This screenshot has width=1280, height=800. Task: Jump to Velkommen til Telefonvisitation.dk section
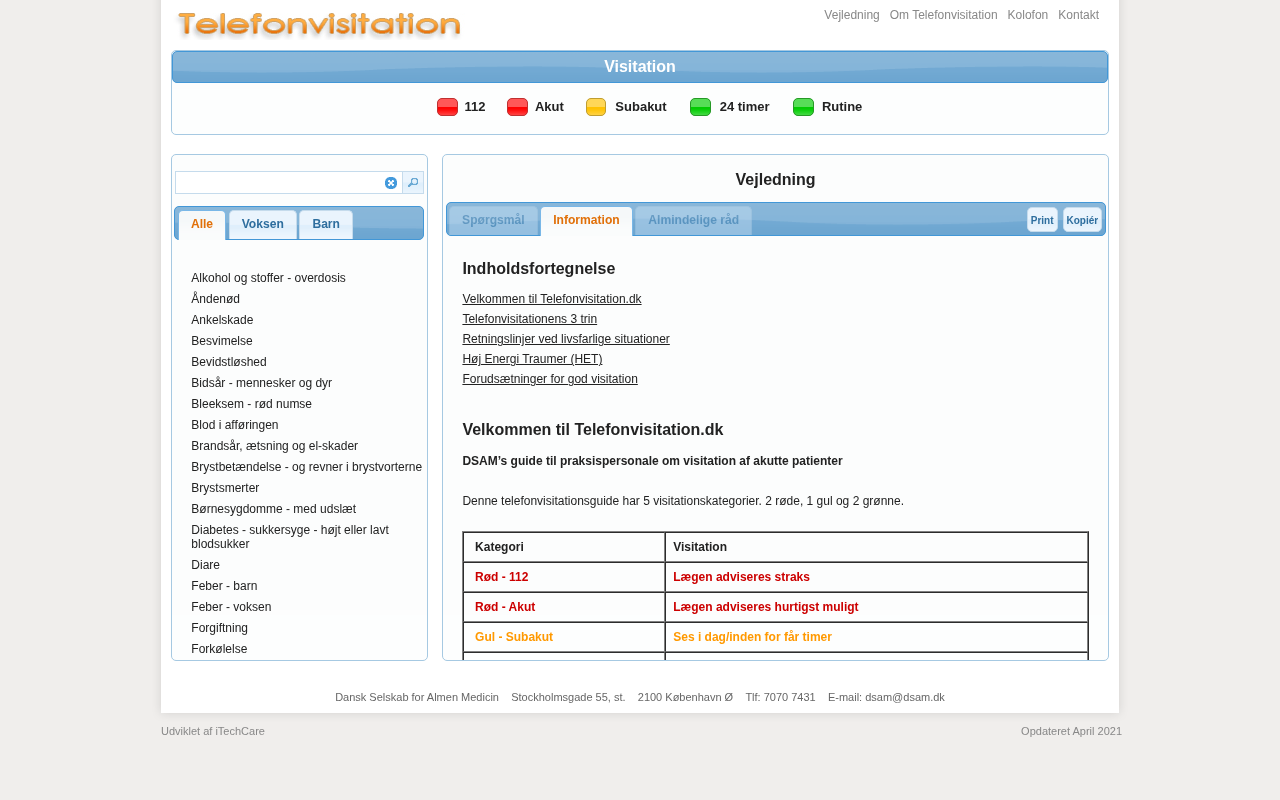pos(552,299)
